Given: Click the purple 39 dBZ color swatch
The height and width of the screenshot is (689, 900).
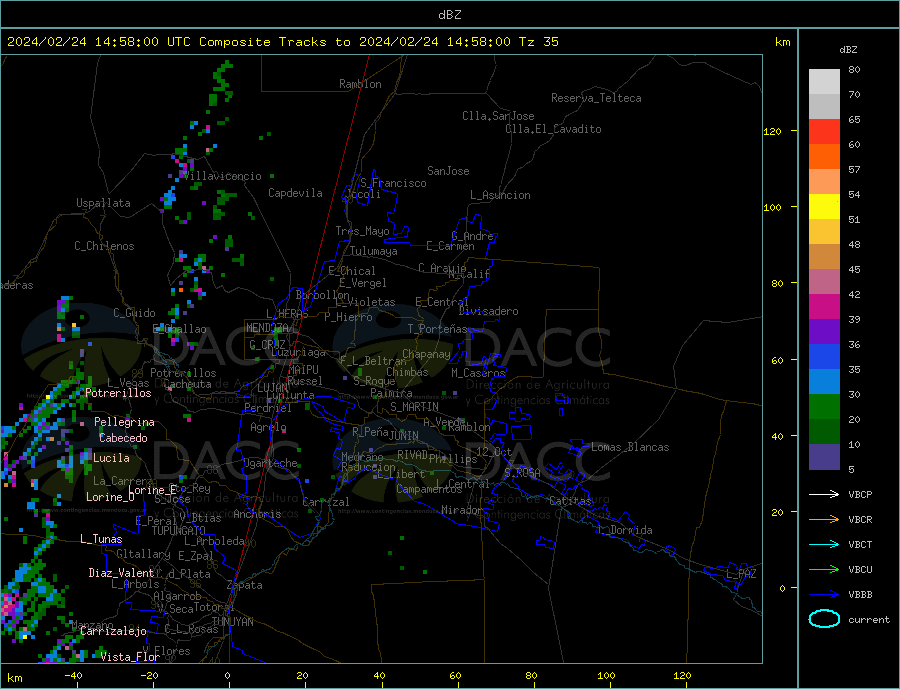Looking at the screenshot, I should coord(824,332).
